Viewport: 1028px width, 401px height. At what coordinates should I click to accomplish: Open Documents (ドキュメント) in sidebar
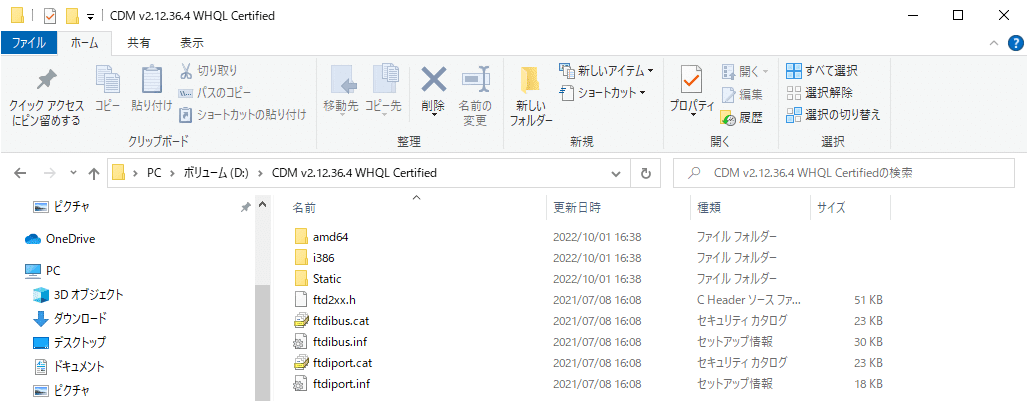point(69,366)
